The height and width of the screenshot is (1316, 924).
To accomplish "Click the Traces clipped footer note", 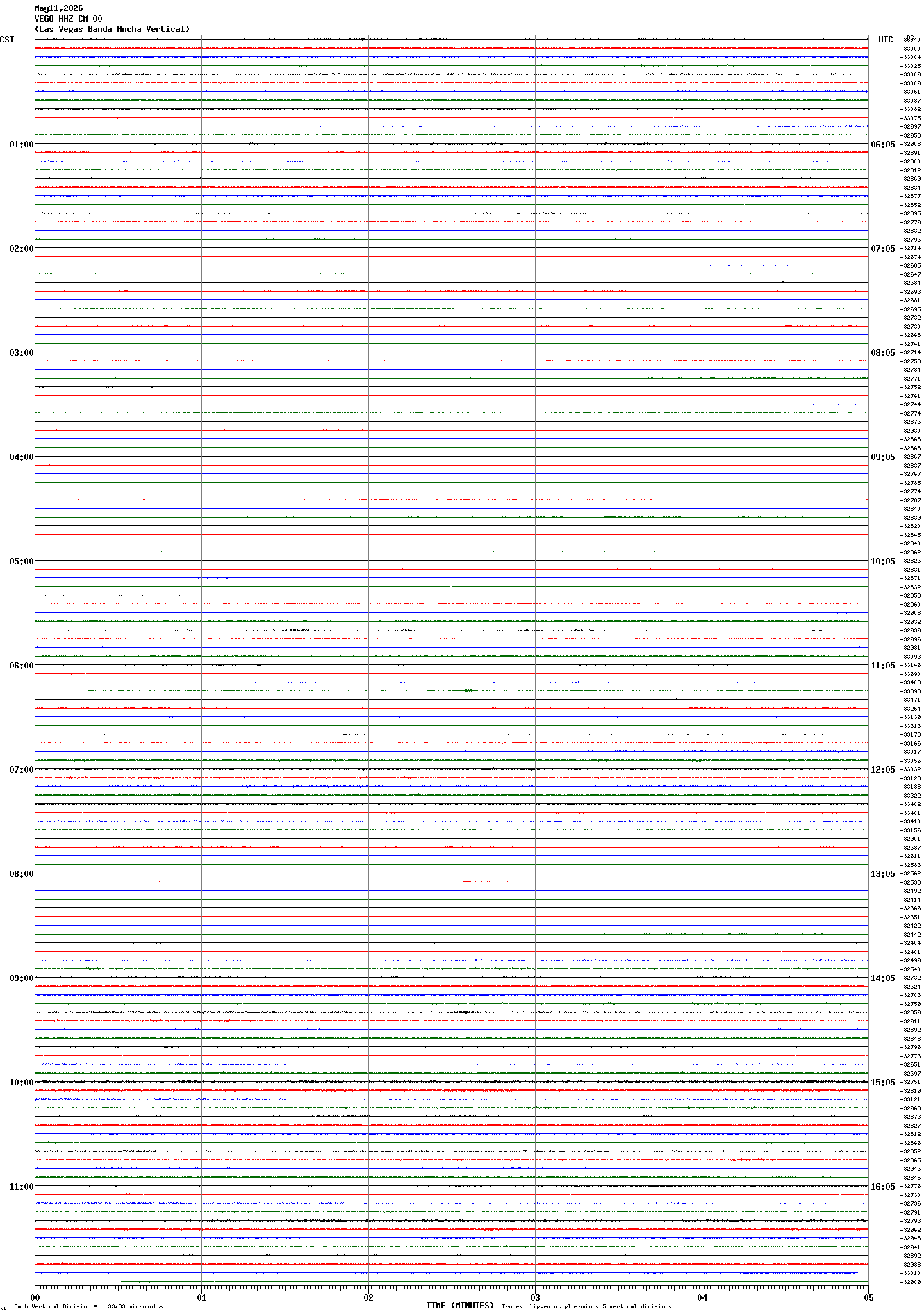I will [586, 1306].
